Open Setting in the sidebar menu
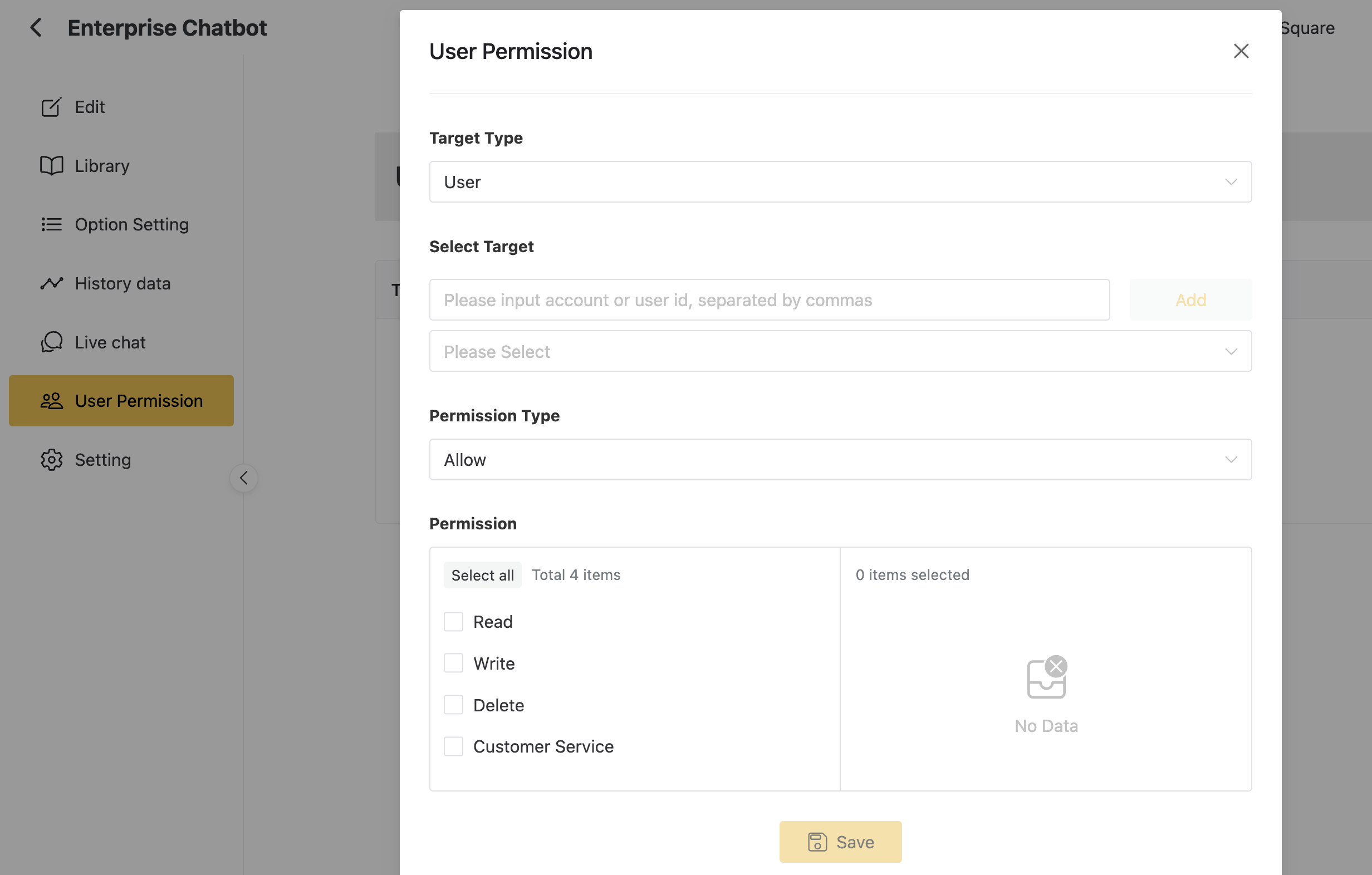Viewport: 1372px width, 875px height. pyautogui.click(x=121, y=460)
